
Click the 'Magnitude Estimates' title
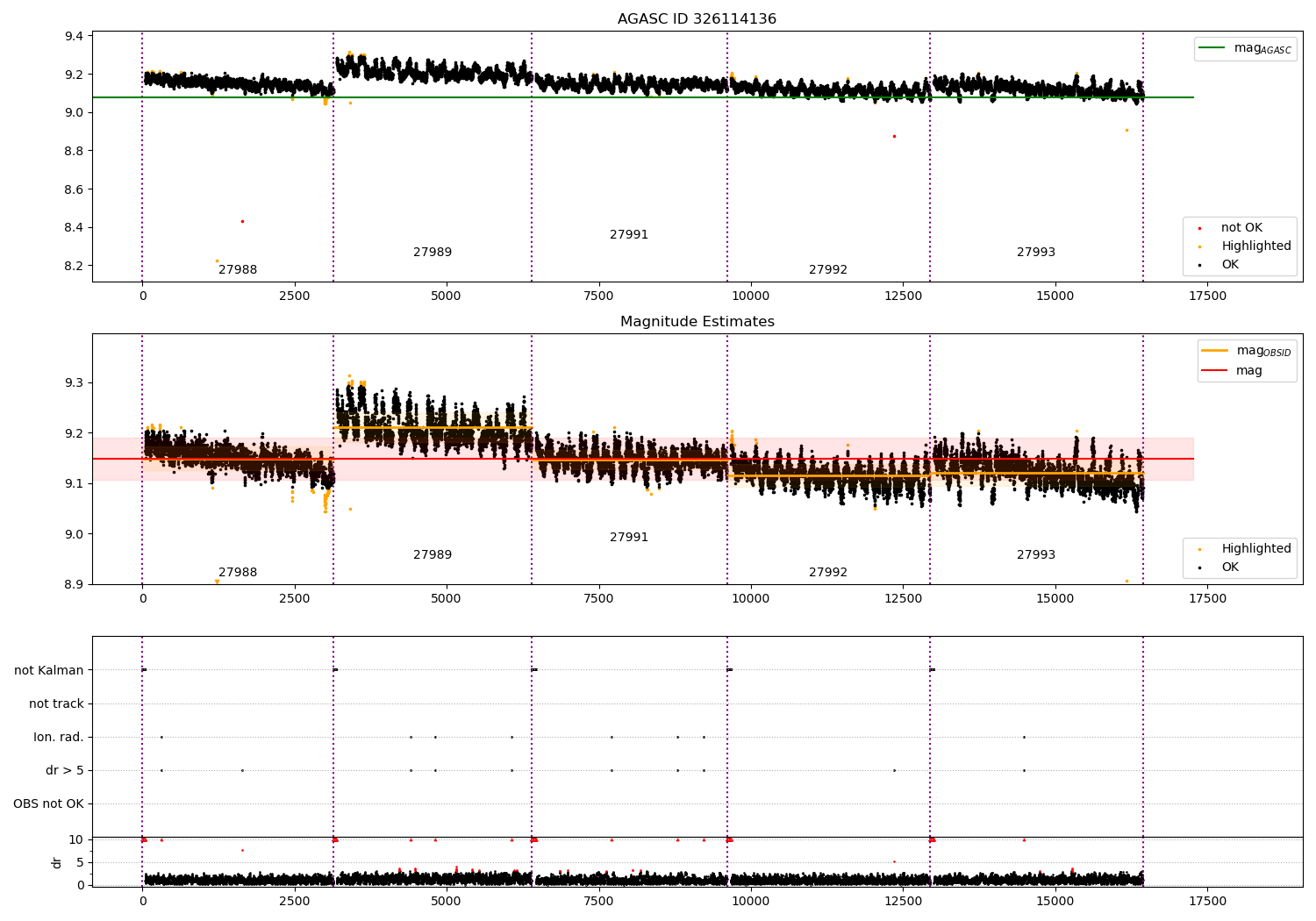click(x=697, y=322)
